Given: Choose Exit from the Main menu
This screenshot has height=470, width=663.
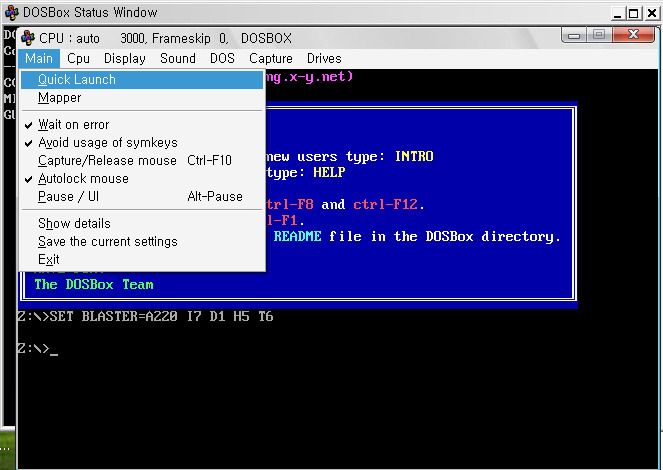Looking at the screenshot, I should tap(142, 260).
